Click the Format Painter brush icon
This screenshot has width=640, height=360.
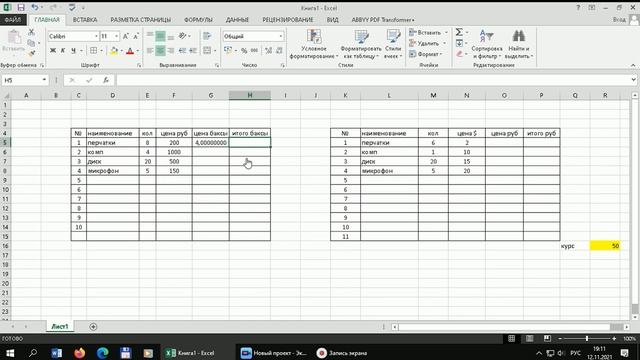coord(31,53)
